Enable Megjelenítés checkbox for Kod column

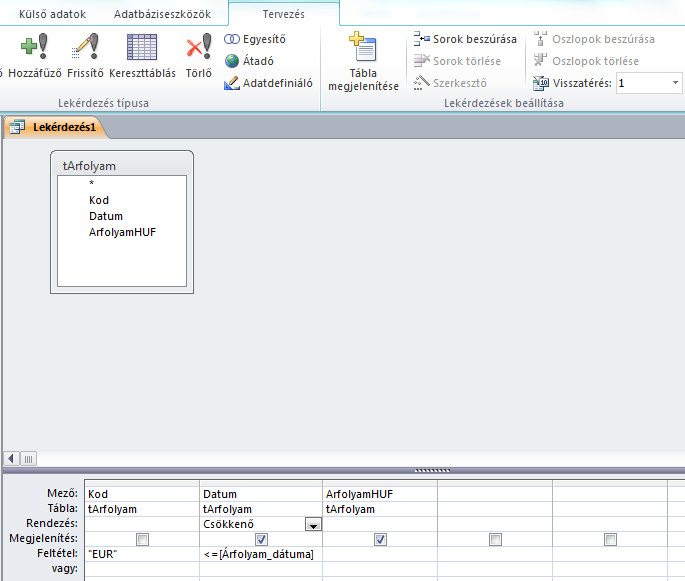click(x=143, y=539)
